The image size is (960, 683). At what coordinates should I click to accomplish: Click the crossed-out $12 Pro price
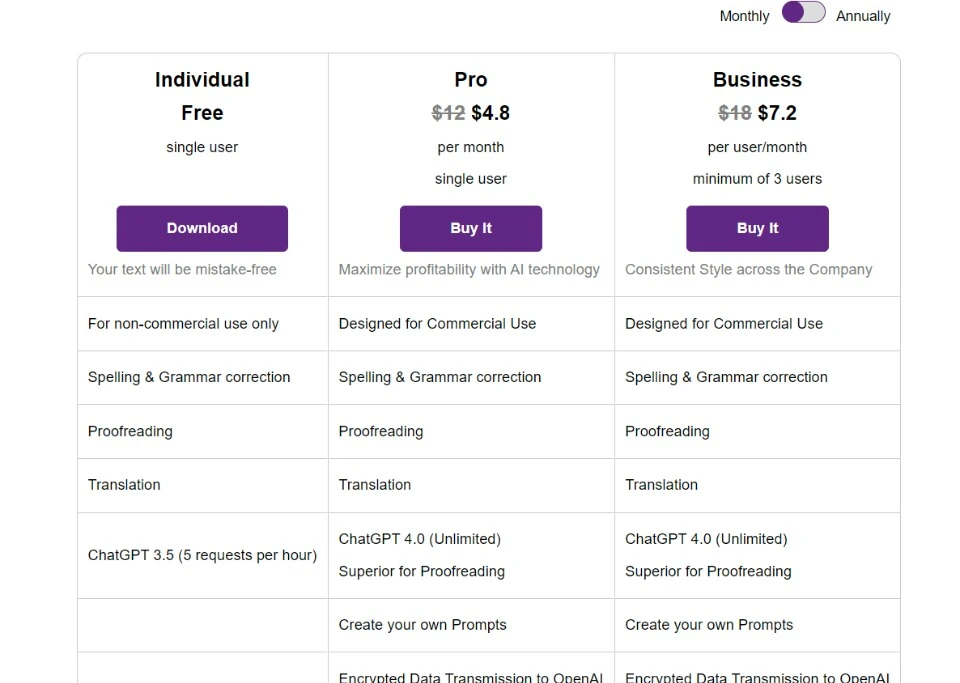[448, 113]
